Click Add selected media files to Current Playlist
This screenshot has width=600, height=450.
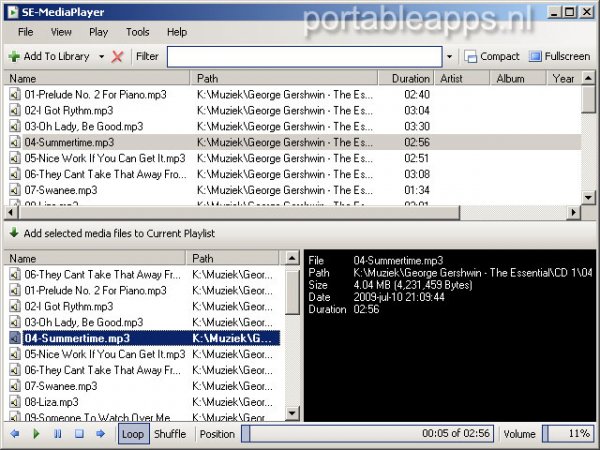[120, 233]
